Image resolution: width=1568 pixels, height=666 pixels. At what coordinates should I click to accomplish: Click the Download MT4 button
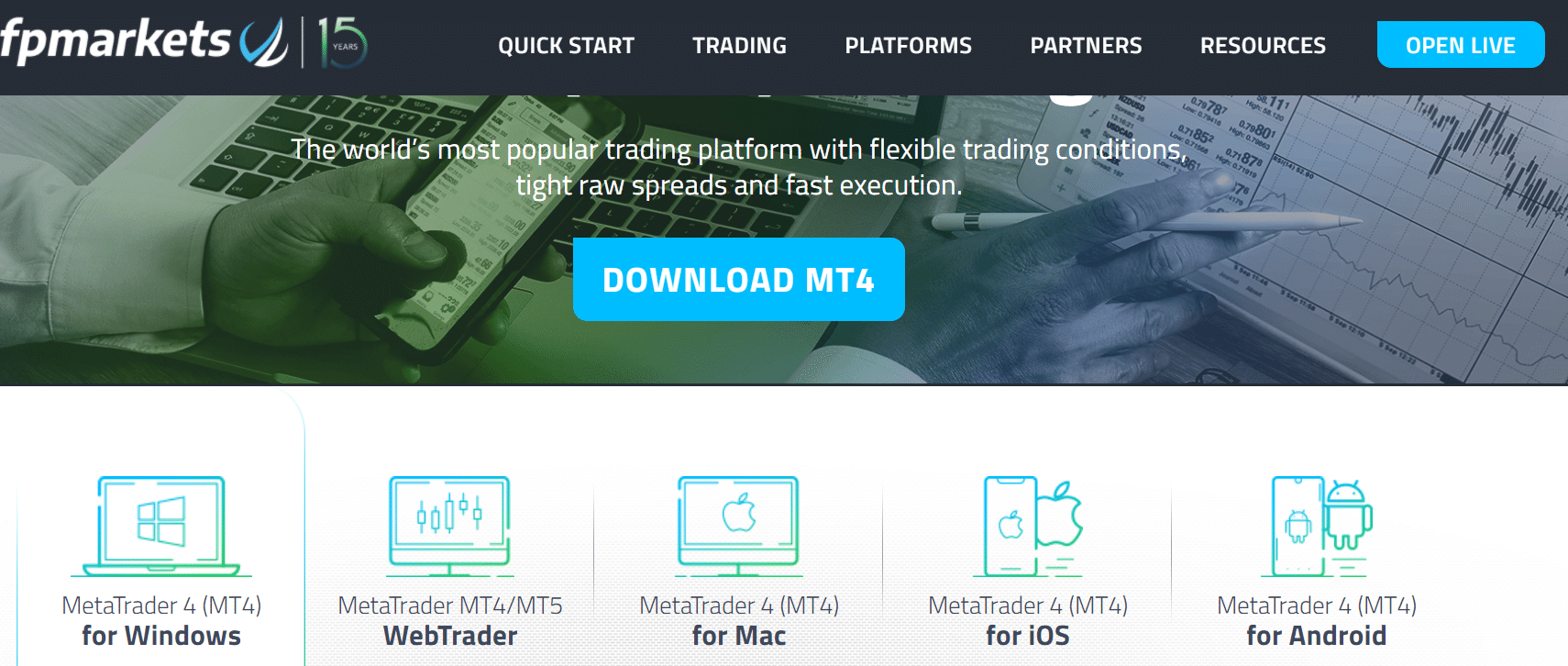(x=739, y=280)
